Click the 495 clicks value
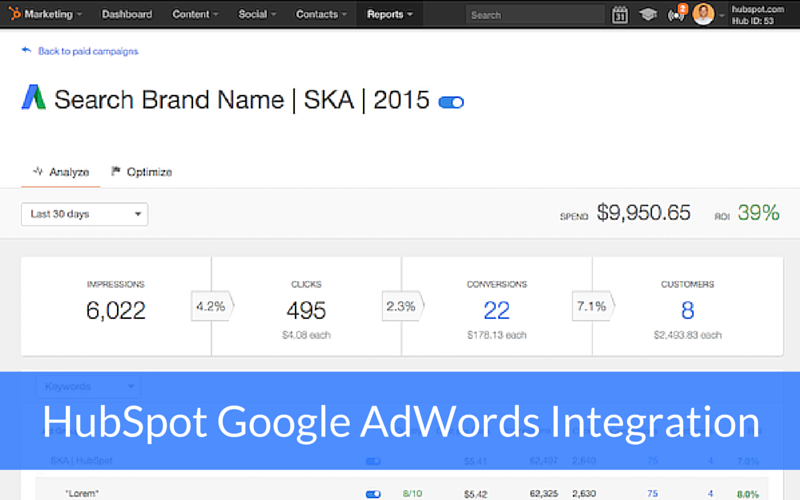 pyautogui.click(x=306, y=310)
